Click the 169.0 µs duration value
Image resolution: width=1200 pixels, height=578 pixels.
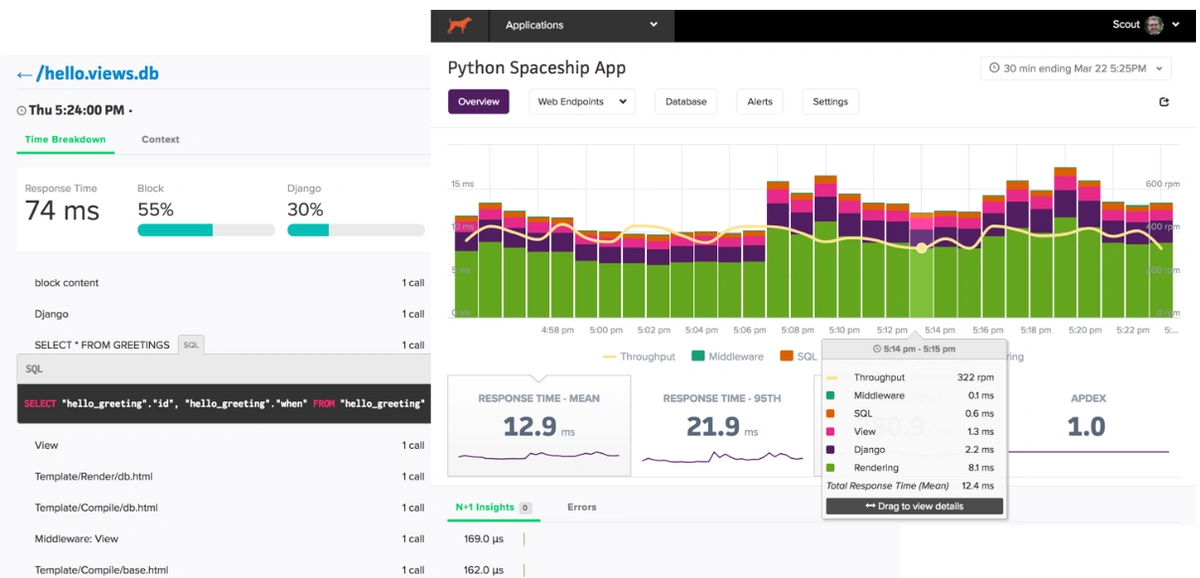point(484,539)
